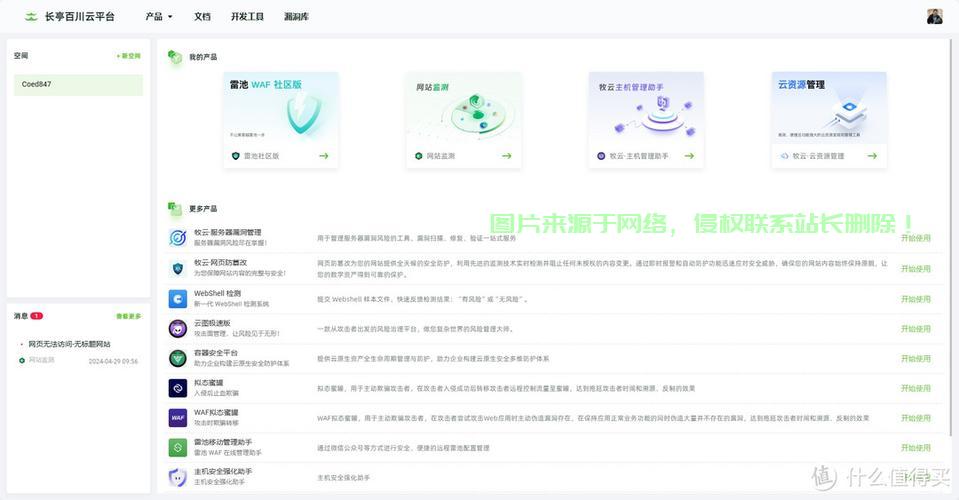Click the 牧云·服务器漏洞管理 product icon
The height and width of the screenshot is (500, 959).
[177, 238]
